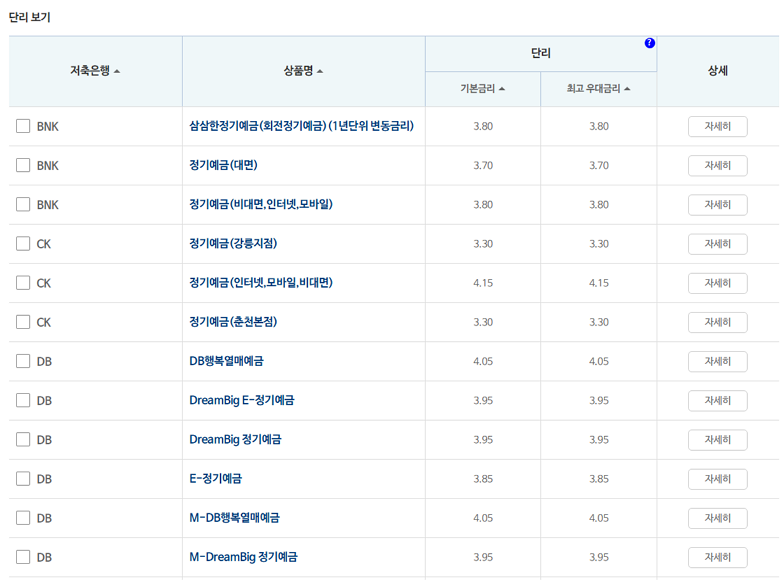The height and width of the screenshot is (580, 784).
Task: Check the CK 정기예금(인터넷,모바일,비대면) checkbox
Action: coord(23,283)
